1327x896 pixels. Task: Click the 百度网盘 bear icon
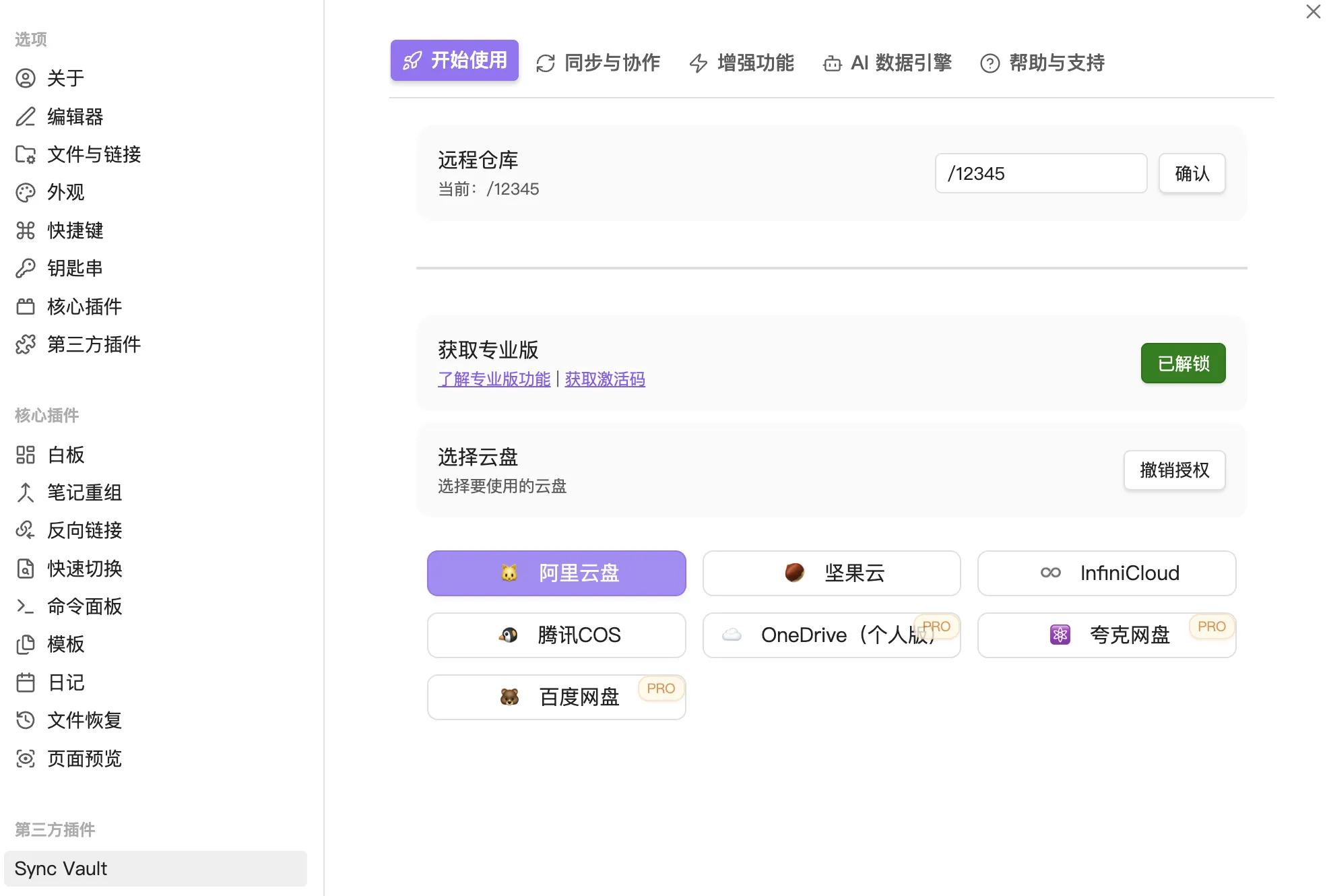pos(510,697)
